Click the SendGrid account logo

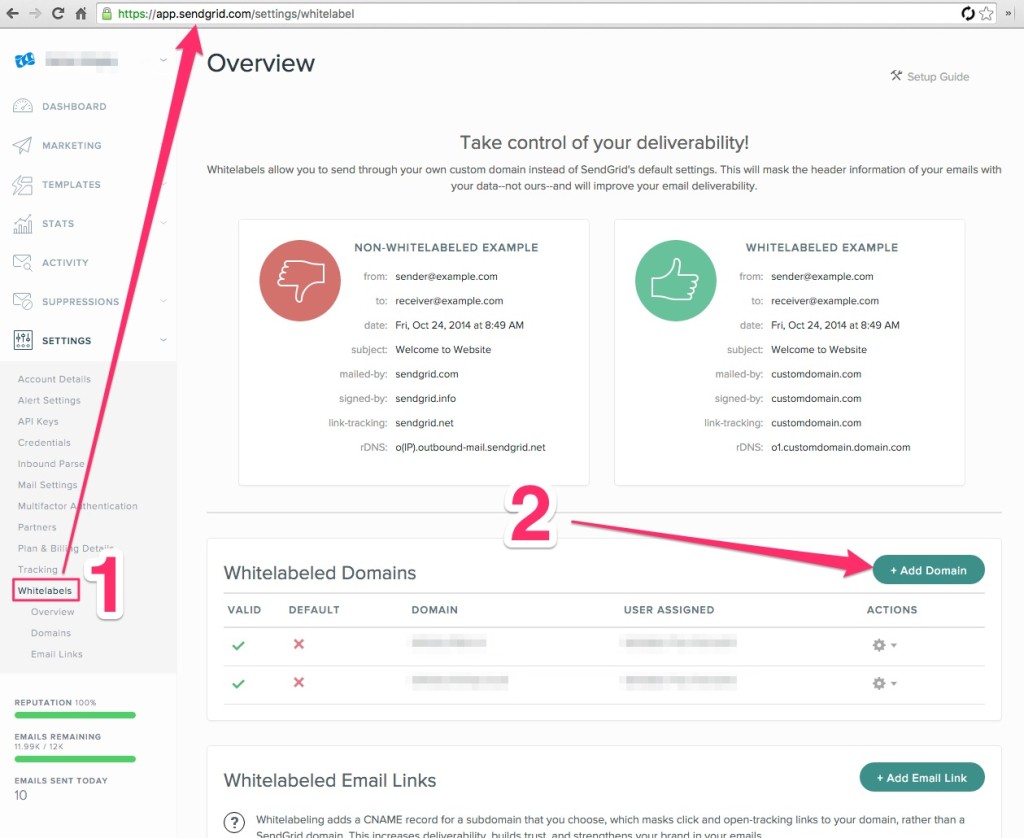(25, 61)
